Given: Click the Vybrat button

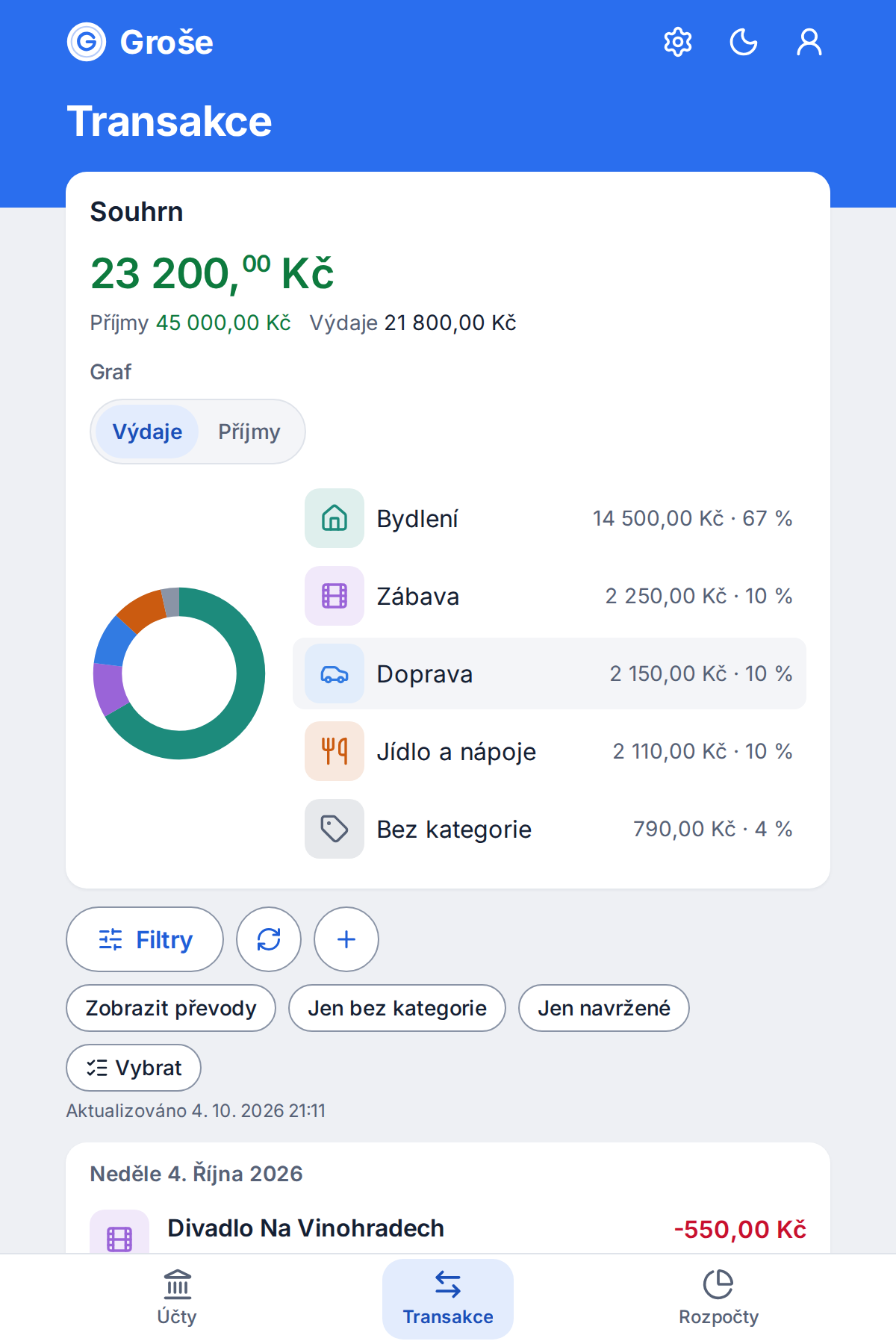Looking at the screenshot, I should click(134, 1068).
